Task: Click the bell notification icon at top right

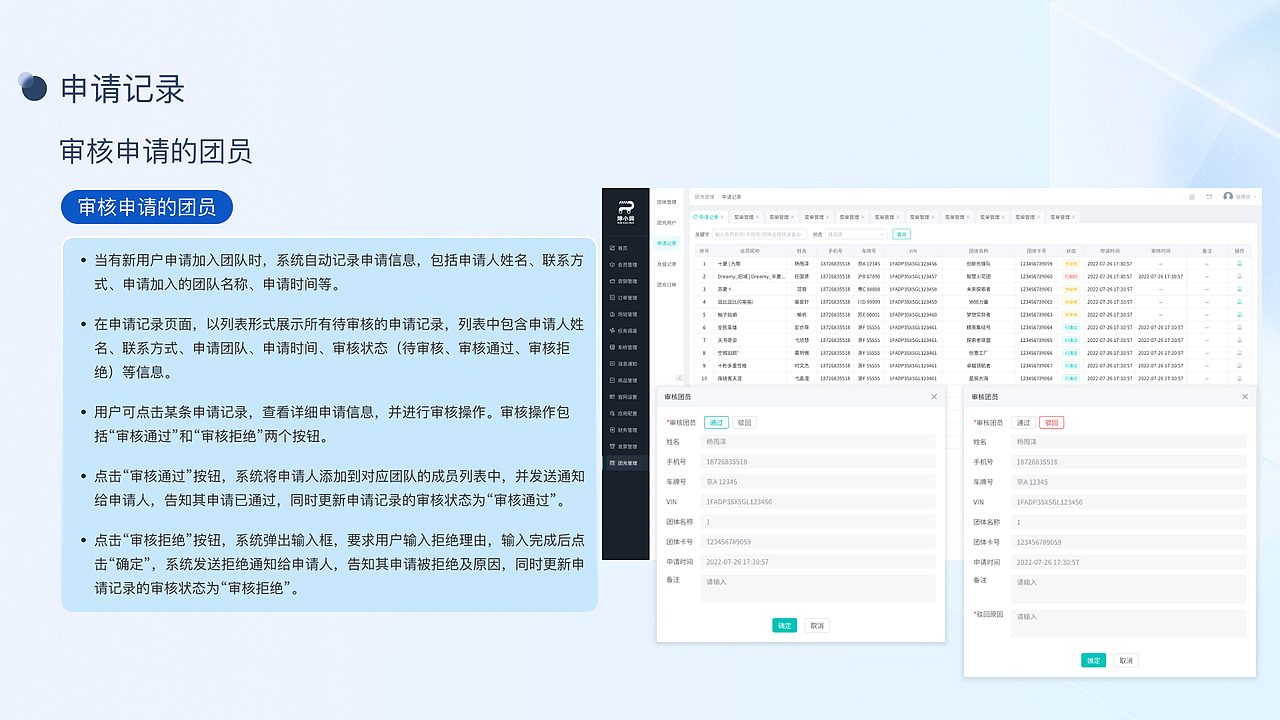Action: coord(1192,197)
